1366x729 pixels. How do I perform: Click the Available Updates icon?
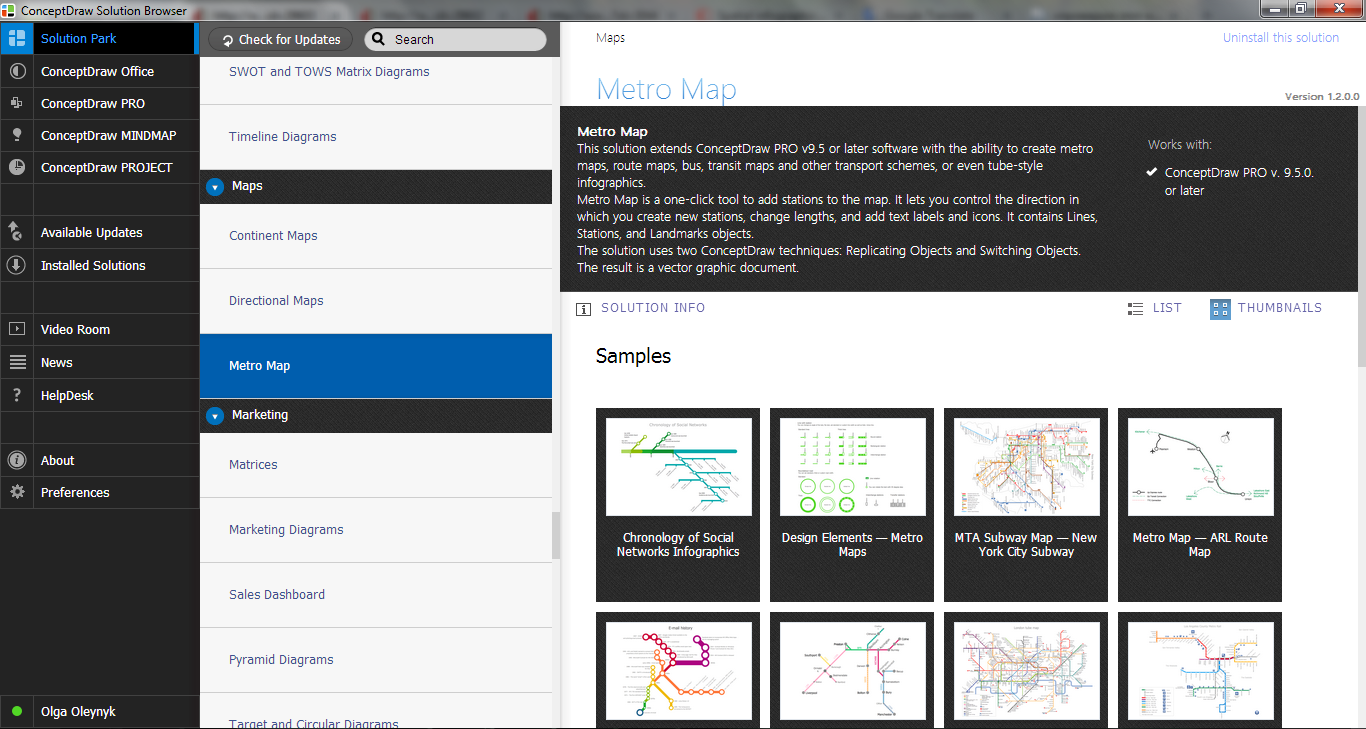16,233
